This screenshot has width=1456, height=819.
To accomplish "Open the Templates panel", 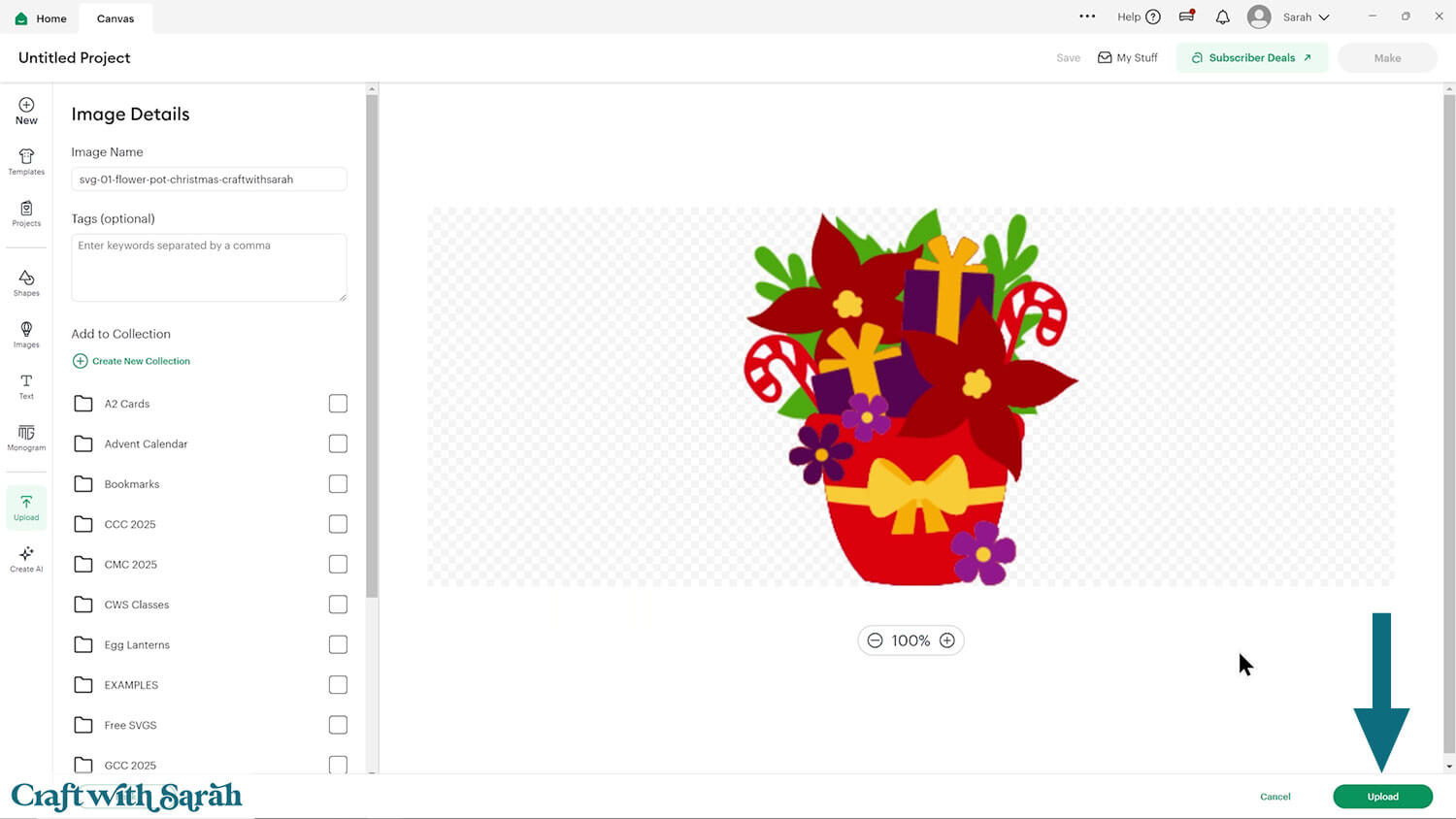I will click(26, 161).
